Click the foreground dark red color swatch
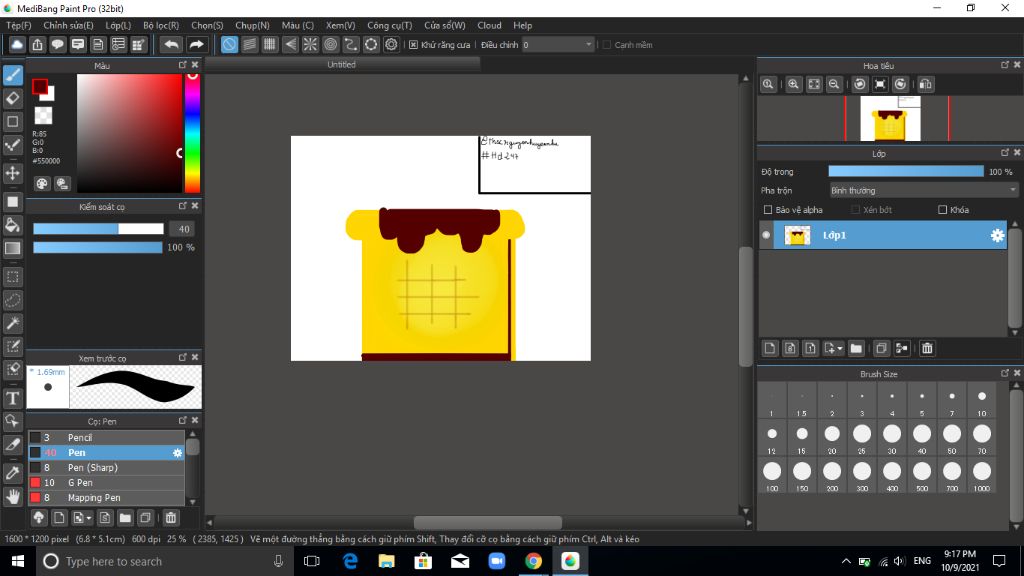1024x576 pixels. tap(39, 86)
